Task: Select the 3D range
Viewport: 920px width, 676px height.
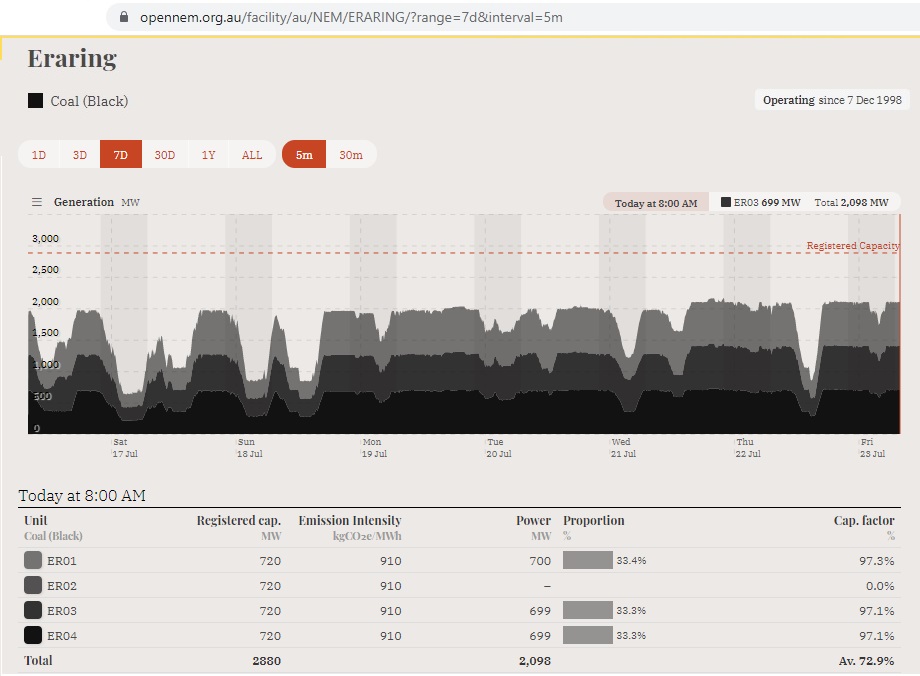Action: (80, 155)
